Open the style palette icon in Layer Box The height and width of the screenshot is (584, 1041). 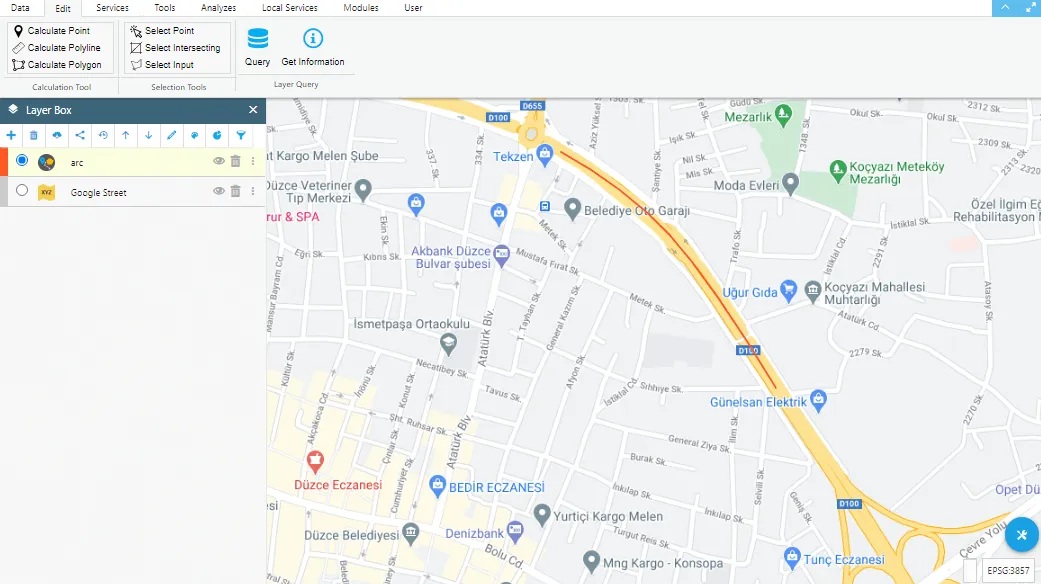tap(195, 135)
